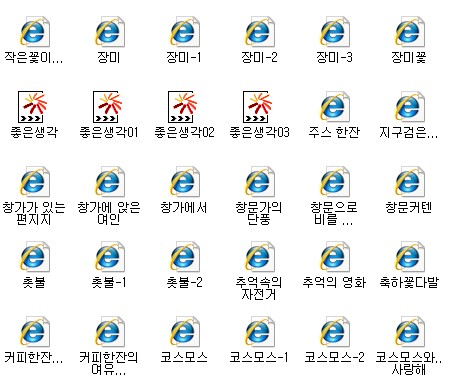
Task: Select the 좋은생각 media file icon
Action: (32, 107)
